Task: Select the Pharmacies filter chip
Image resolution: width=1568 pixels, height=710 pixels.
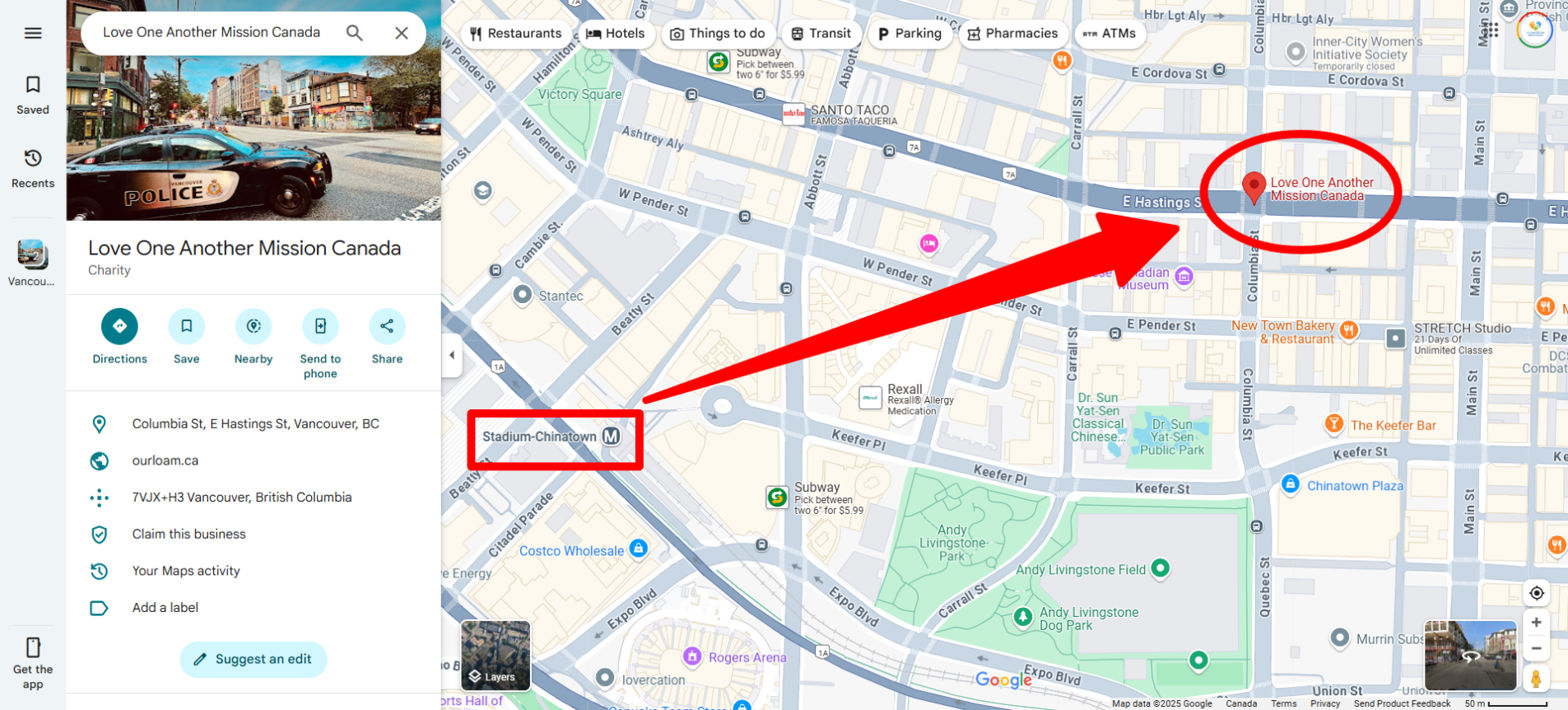Action: tap(1012, 34)
